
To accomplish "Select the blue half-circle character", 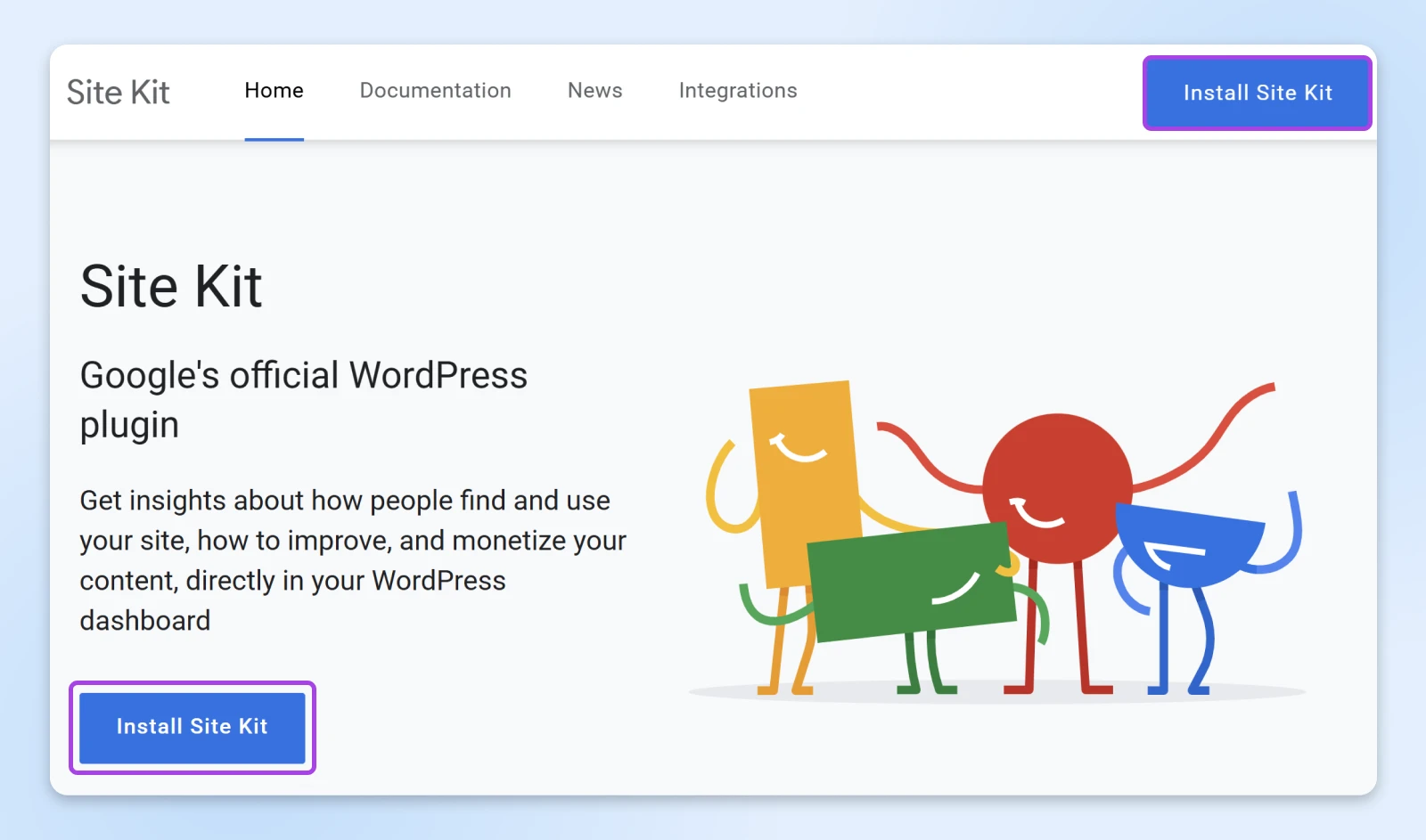I will coord(1190,543).
